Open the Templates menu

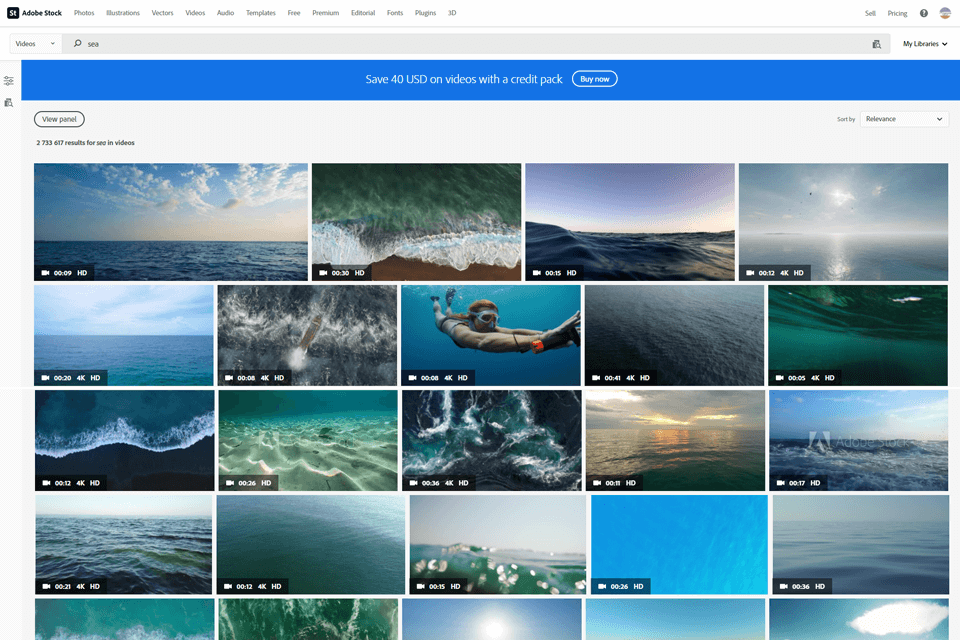(260, 13)
